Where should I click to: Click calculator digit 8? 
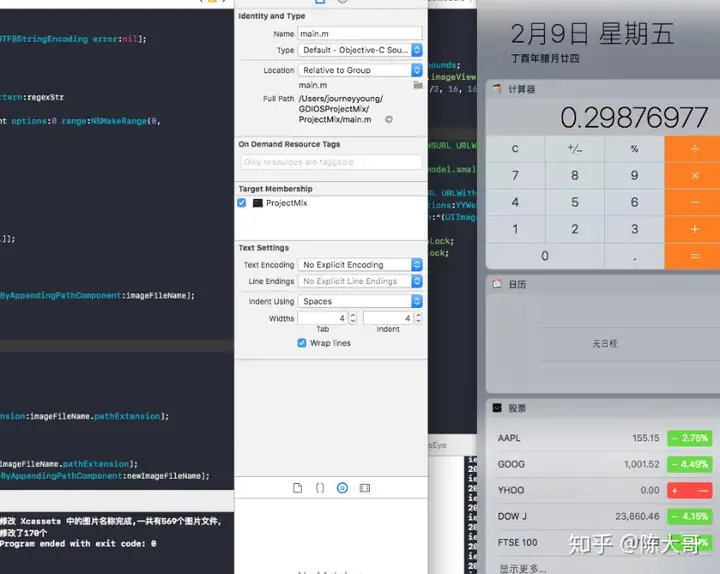pyautogui.click(x=575, y=175)
